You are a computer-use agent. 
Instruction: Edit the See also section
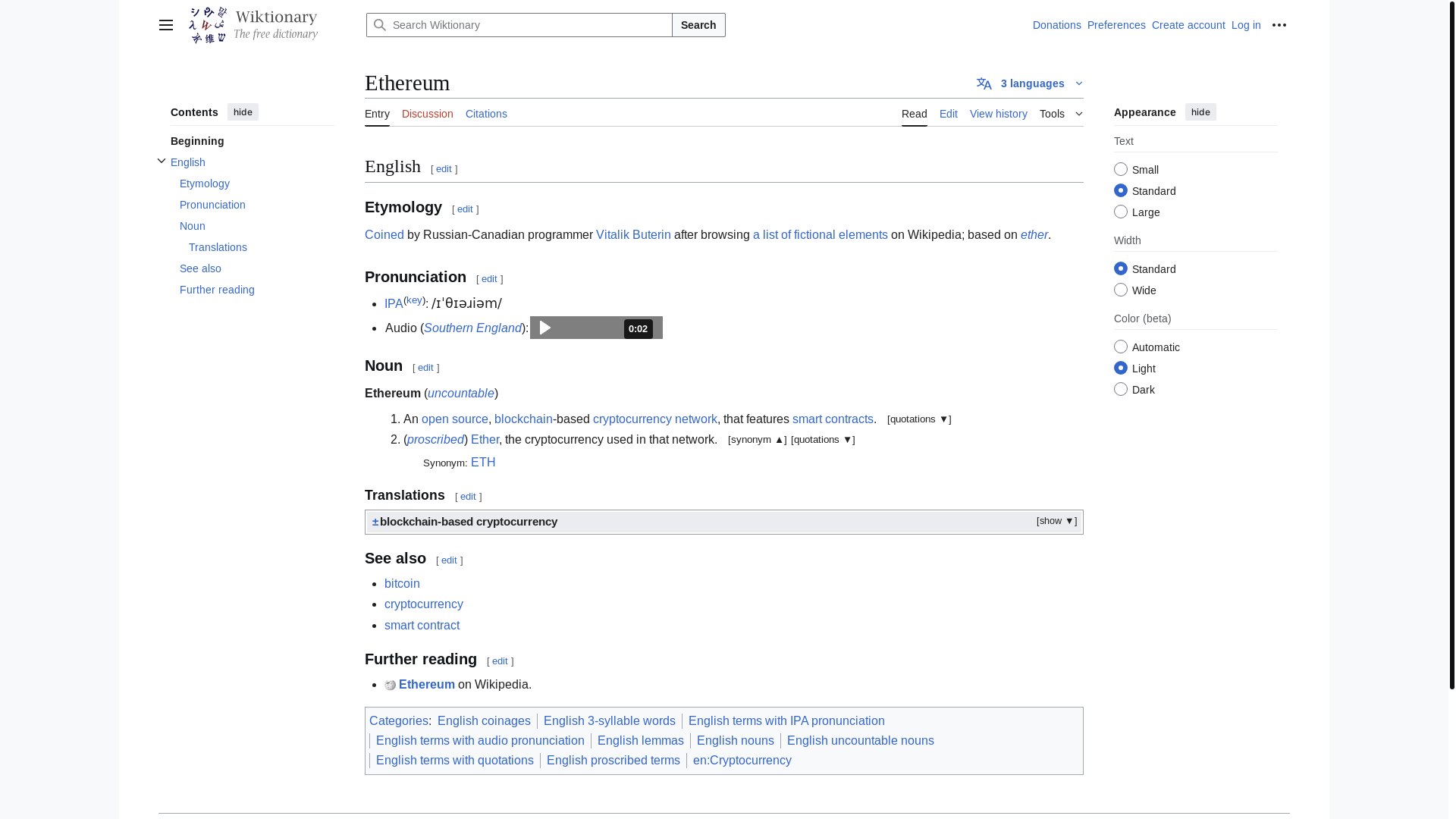click(x=449, y=560)
